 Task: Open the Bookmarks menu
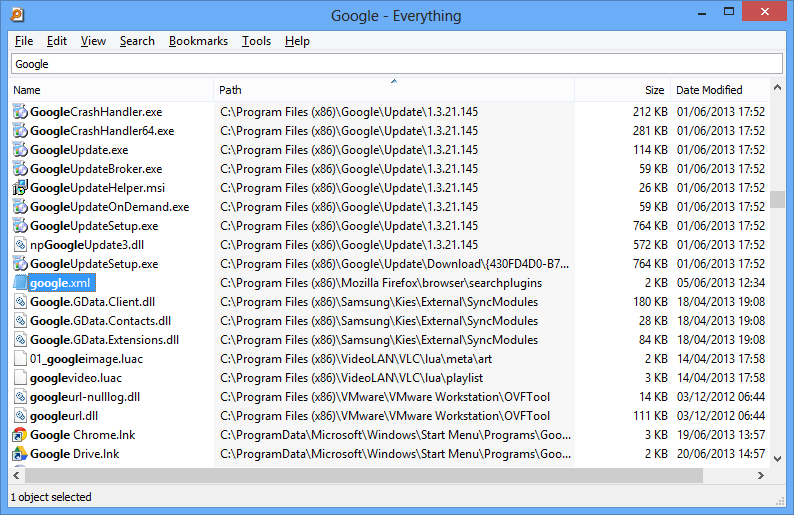(198, 41)
